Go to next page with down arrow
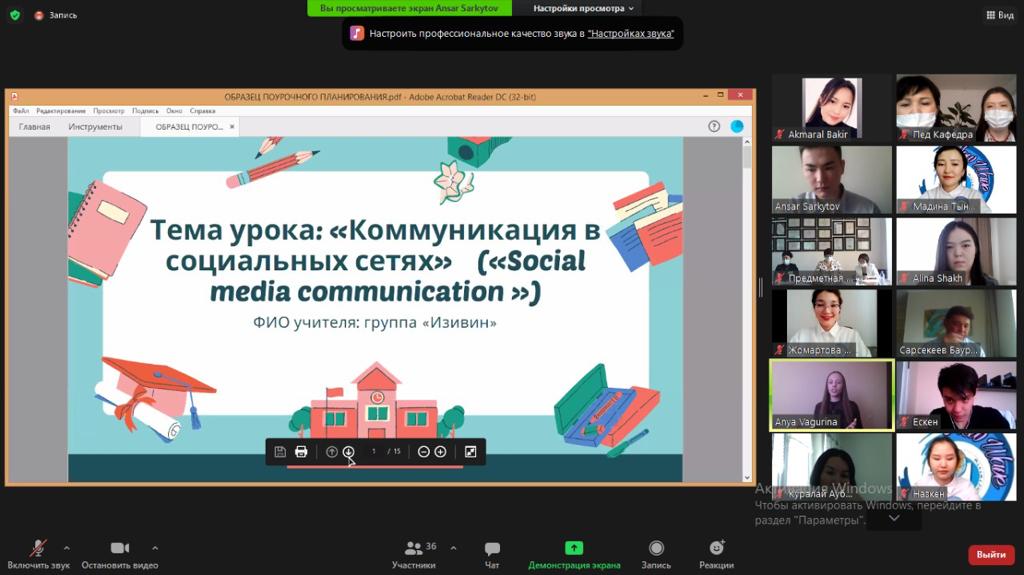1024x575 pixels. click(x=348, y=452)
